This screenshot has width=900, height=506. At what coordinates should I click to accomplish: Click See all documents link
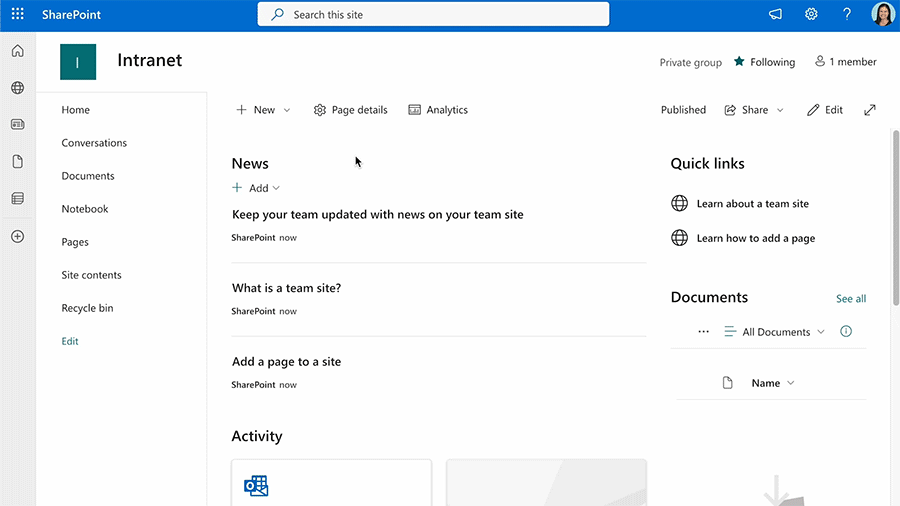[x=851, y=298]
